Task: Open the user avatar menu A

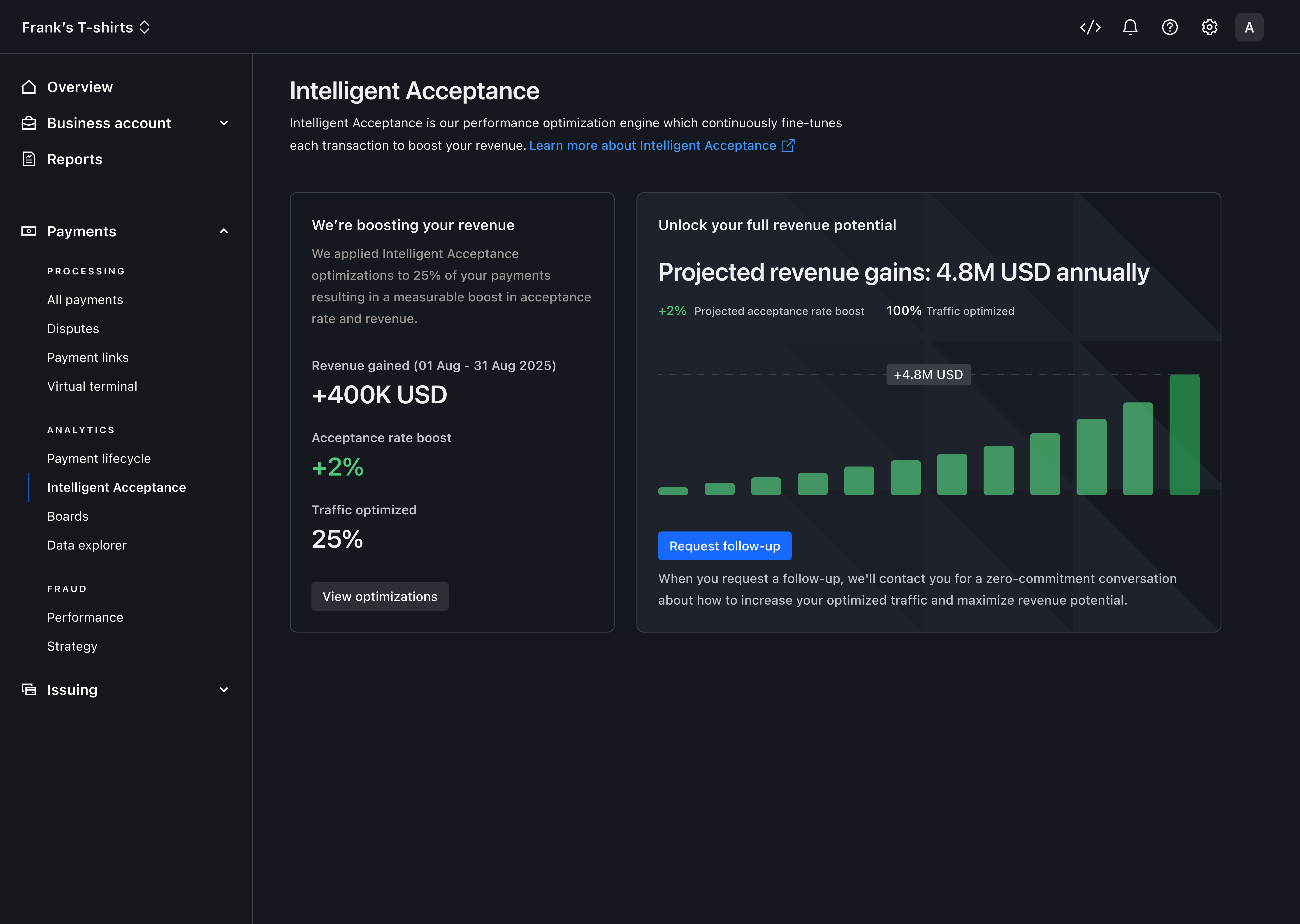Action: pos(1249,27)
